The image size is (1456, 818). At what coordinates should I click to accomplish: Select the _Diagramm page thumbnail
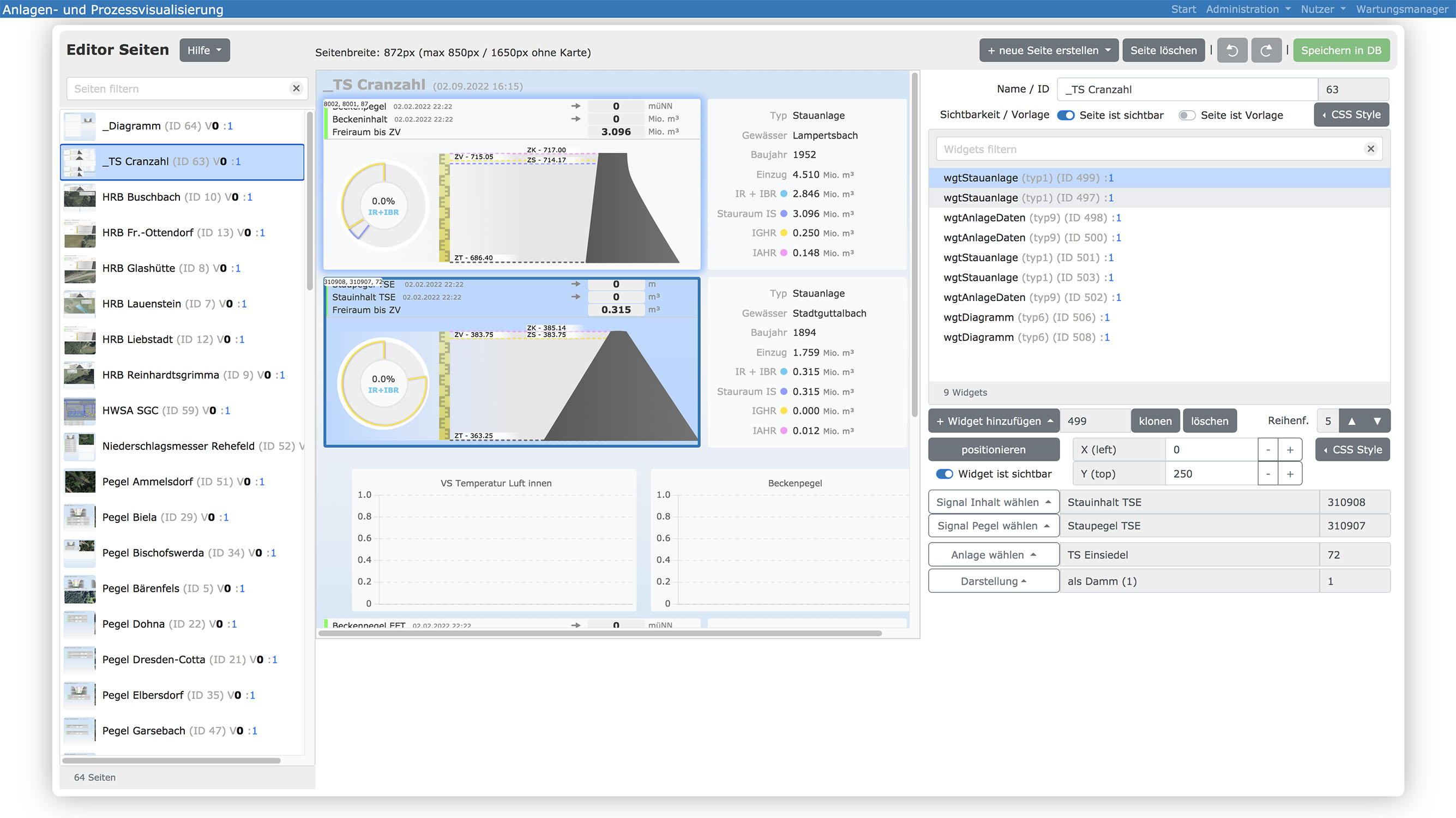[x=80, y=125]
